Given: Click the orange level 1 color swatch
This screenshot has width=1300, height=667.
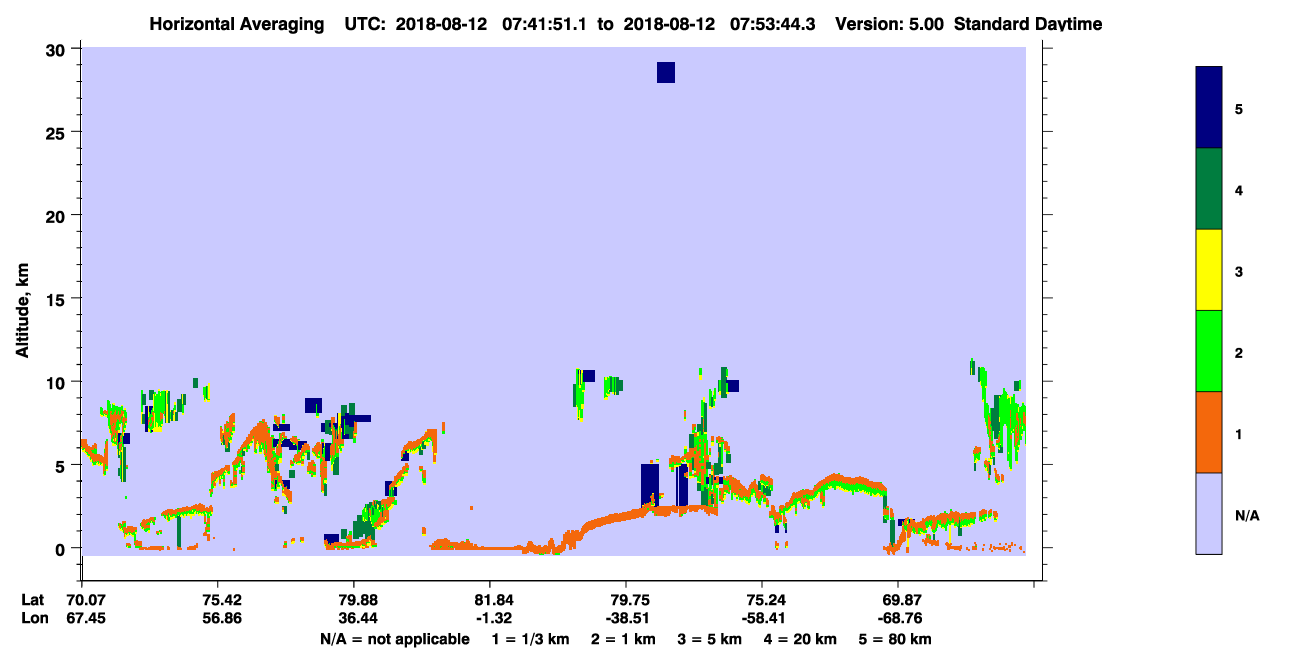Looking at the screenshot, I should pyautogui.click(x=1209, y=432).
